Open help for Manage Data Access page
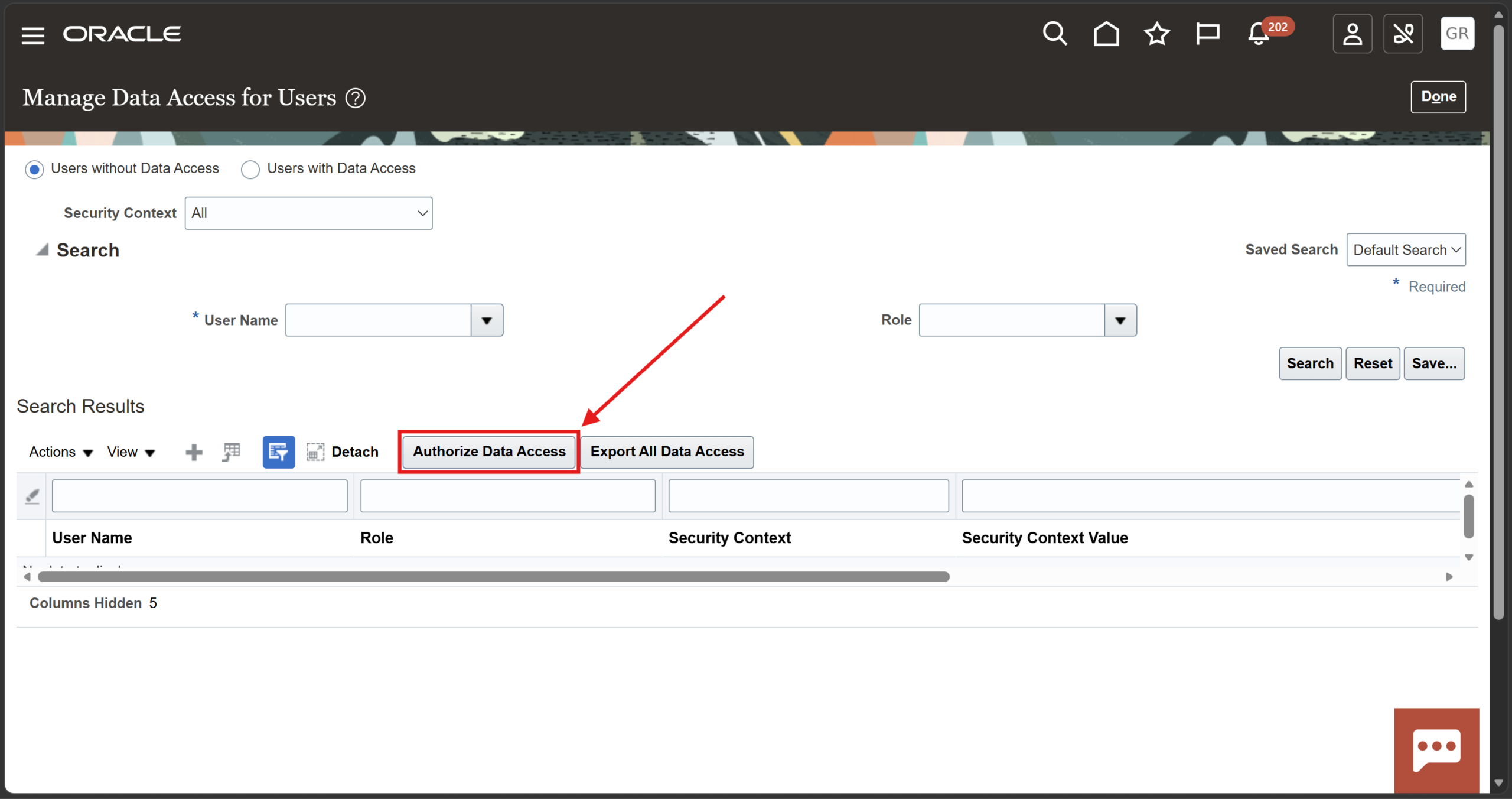Image resolution: width=1512 pixels, height=799 pixels. (356, 98)
